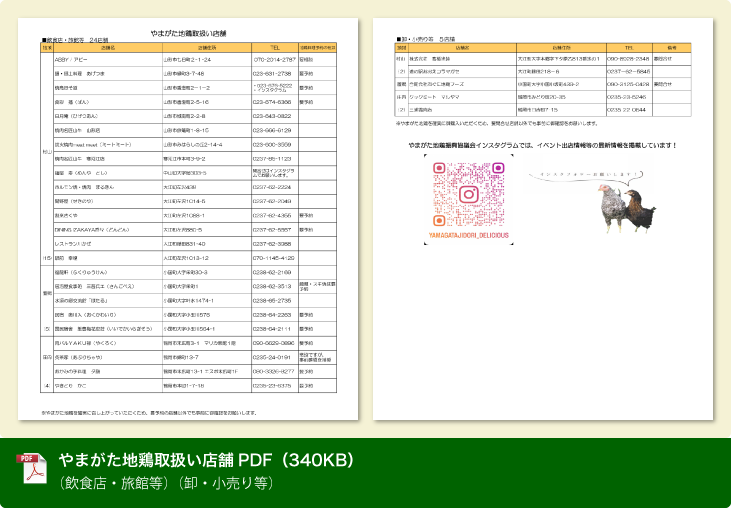Click the phone number 070-2014-2787

click(275, 60)
